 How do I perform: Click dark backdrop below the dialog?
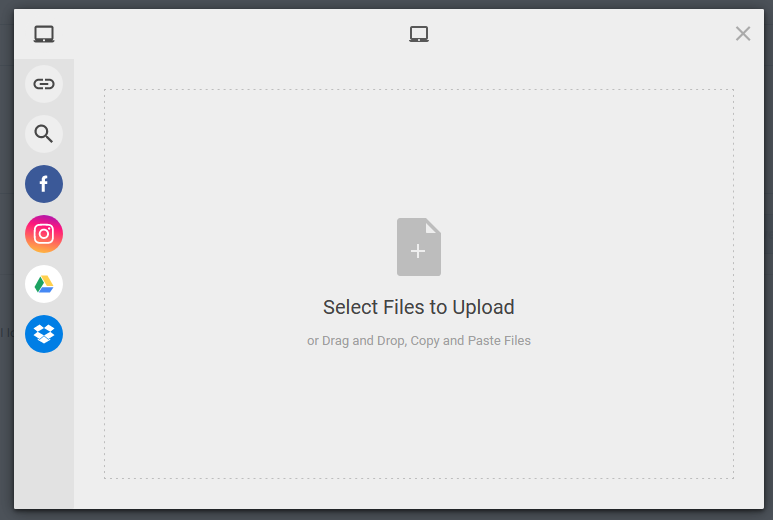(400, 515)
